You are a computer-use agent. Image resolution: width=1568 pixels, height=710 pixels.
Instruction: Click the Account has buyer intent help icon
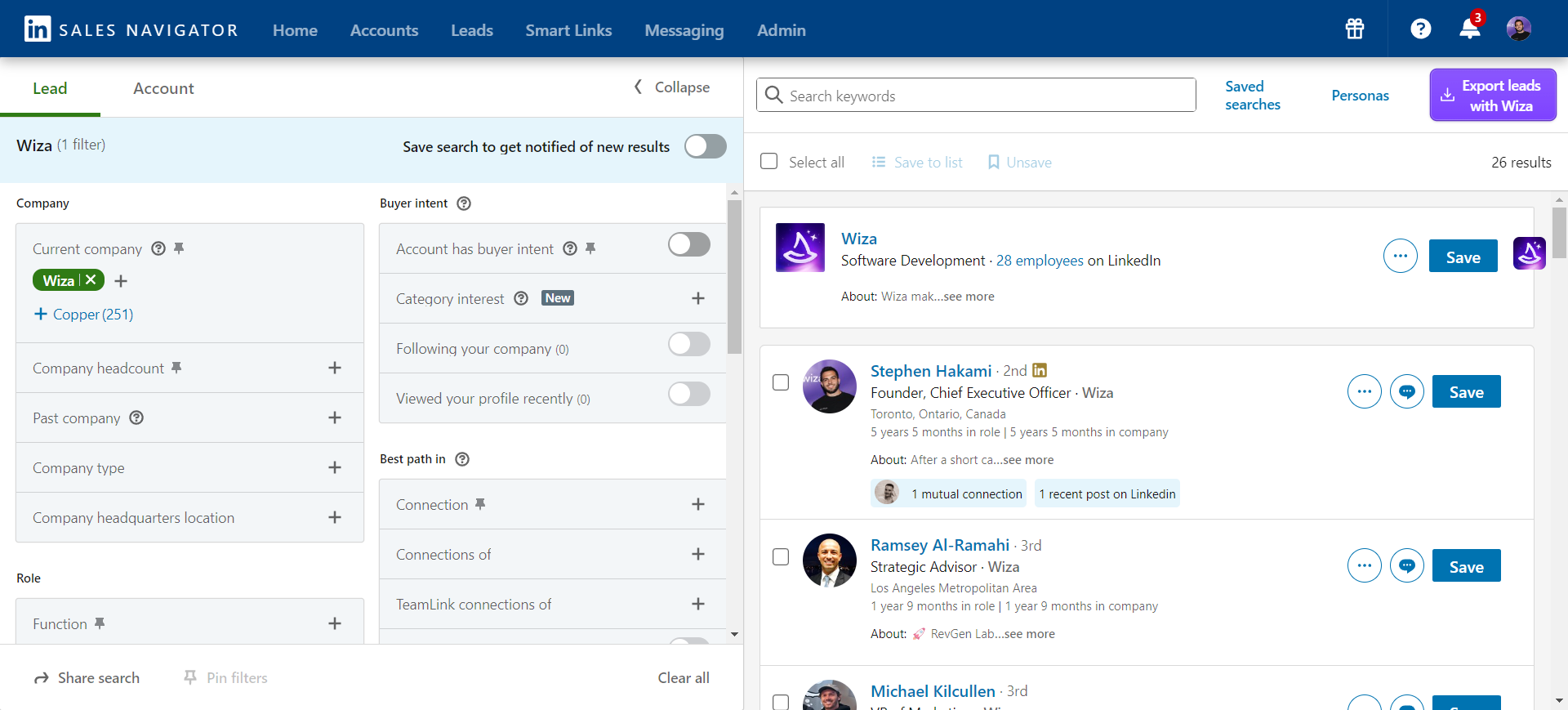(570, 248)
